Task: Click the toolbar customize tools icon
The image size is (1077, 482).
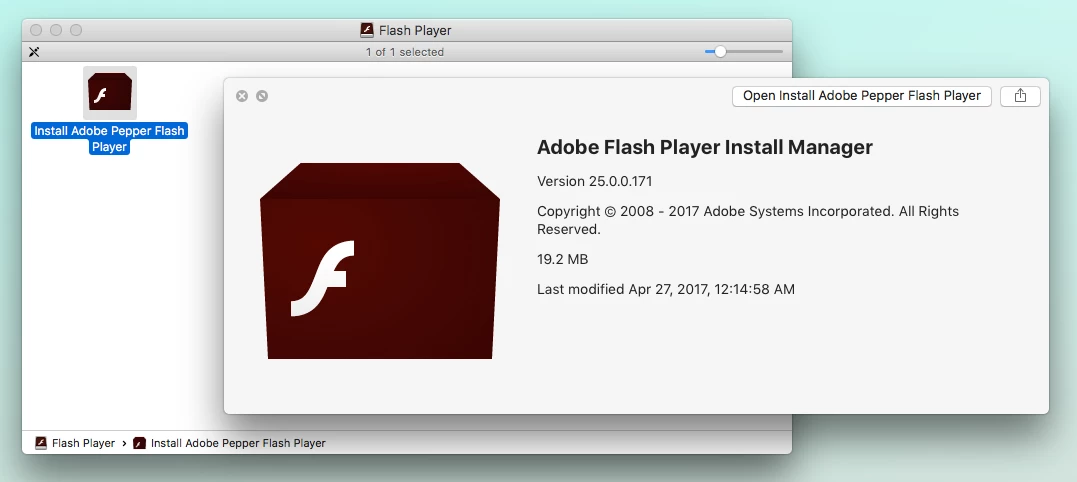Action: click(34, 51)
